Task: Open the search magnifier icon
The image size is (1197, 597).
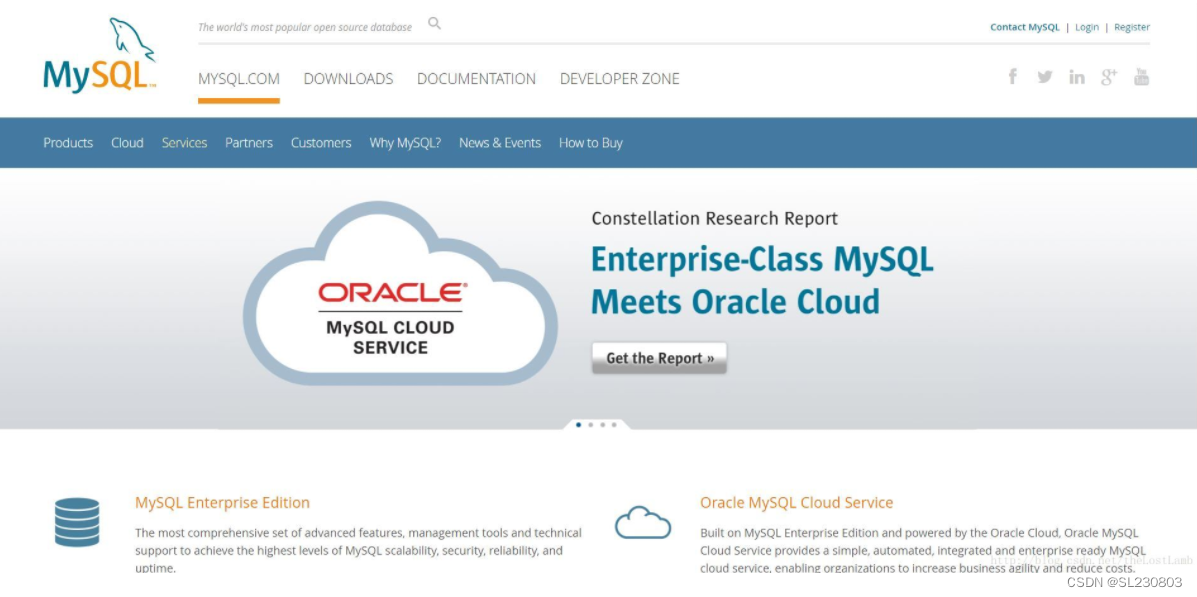Action: (x=434, y=24)
